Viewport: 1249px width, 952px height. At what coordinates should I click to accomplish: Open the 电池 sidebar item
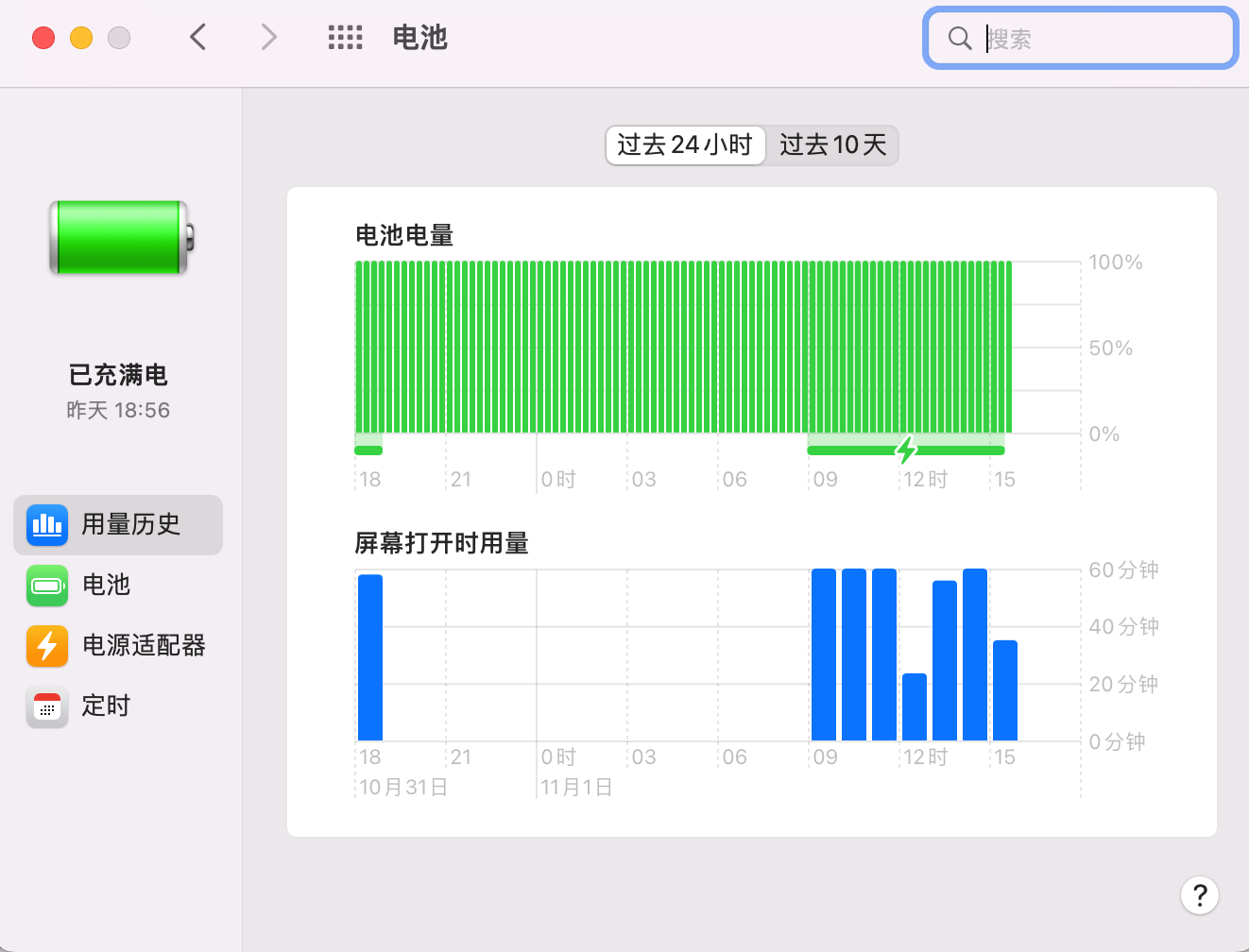click(x=118, y=586)
